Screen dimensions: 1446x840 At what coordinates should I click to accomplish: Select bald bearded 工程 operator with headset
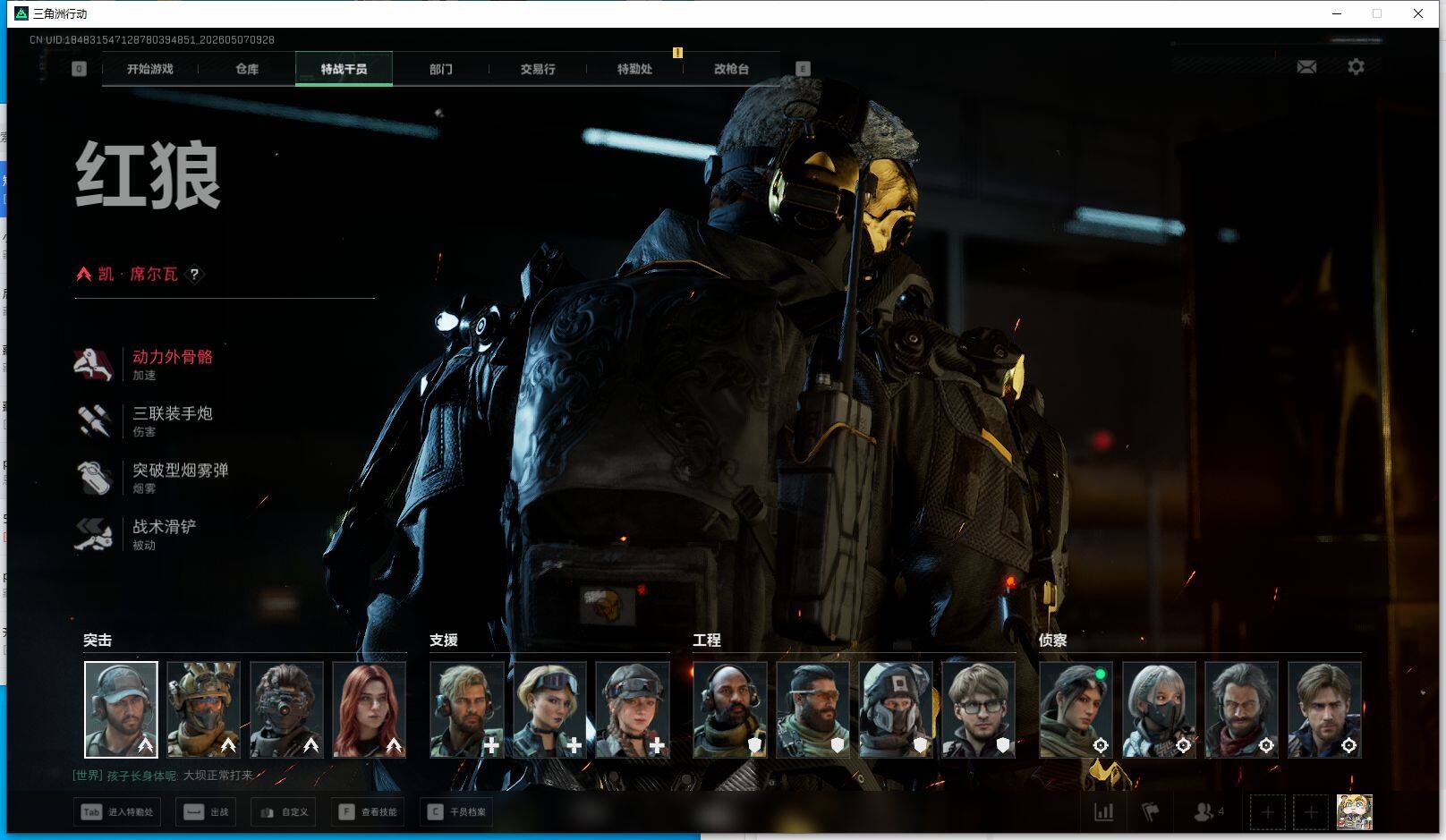pos(730,709)
